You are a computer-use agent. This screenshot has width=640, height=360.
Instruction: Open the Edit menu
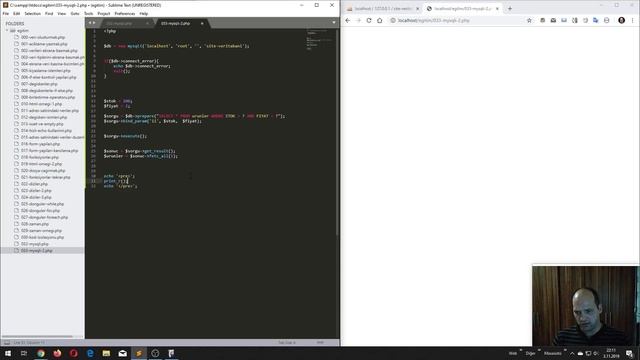pyautogui.click(x=16, y=13)
